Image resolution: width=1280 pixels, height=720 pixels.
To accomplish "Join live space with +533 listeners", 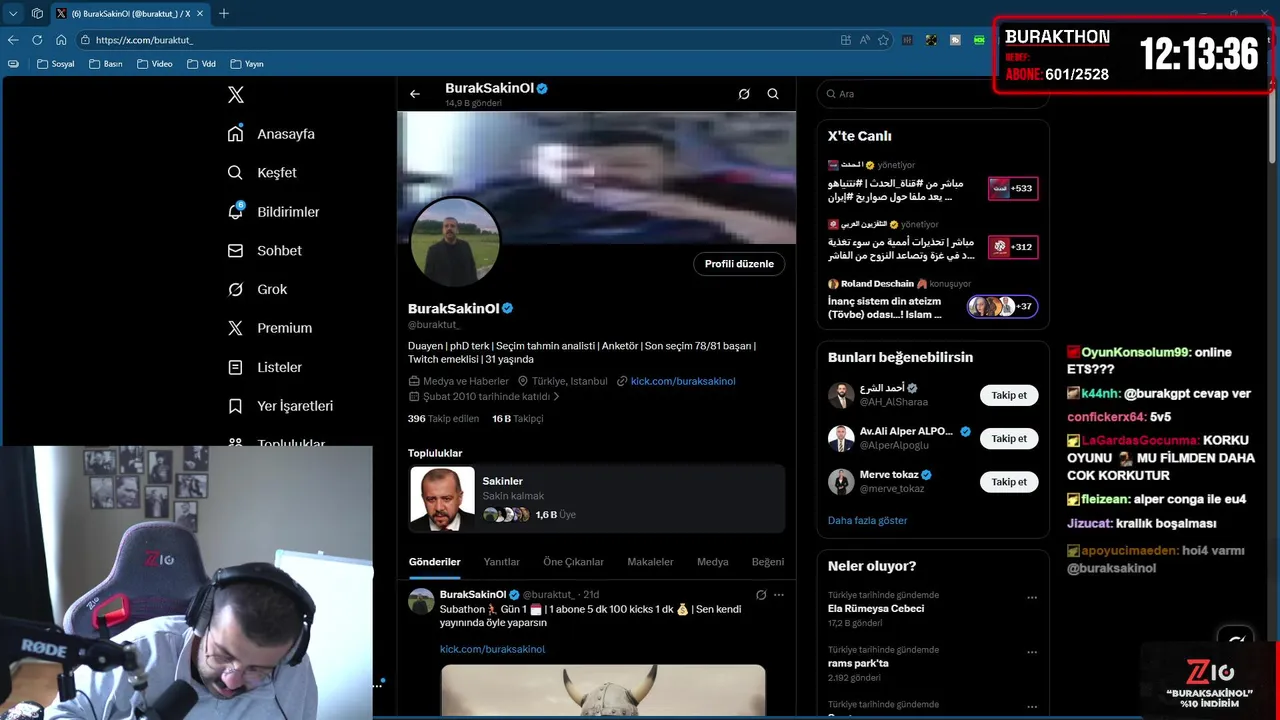I will tap(1013, 188).
